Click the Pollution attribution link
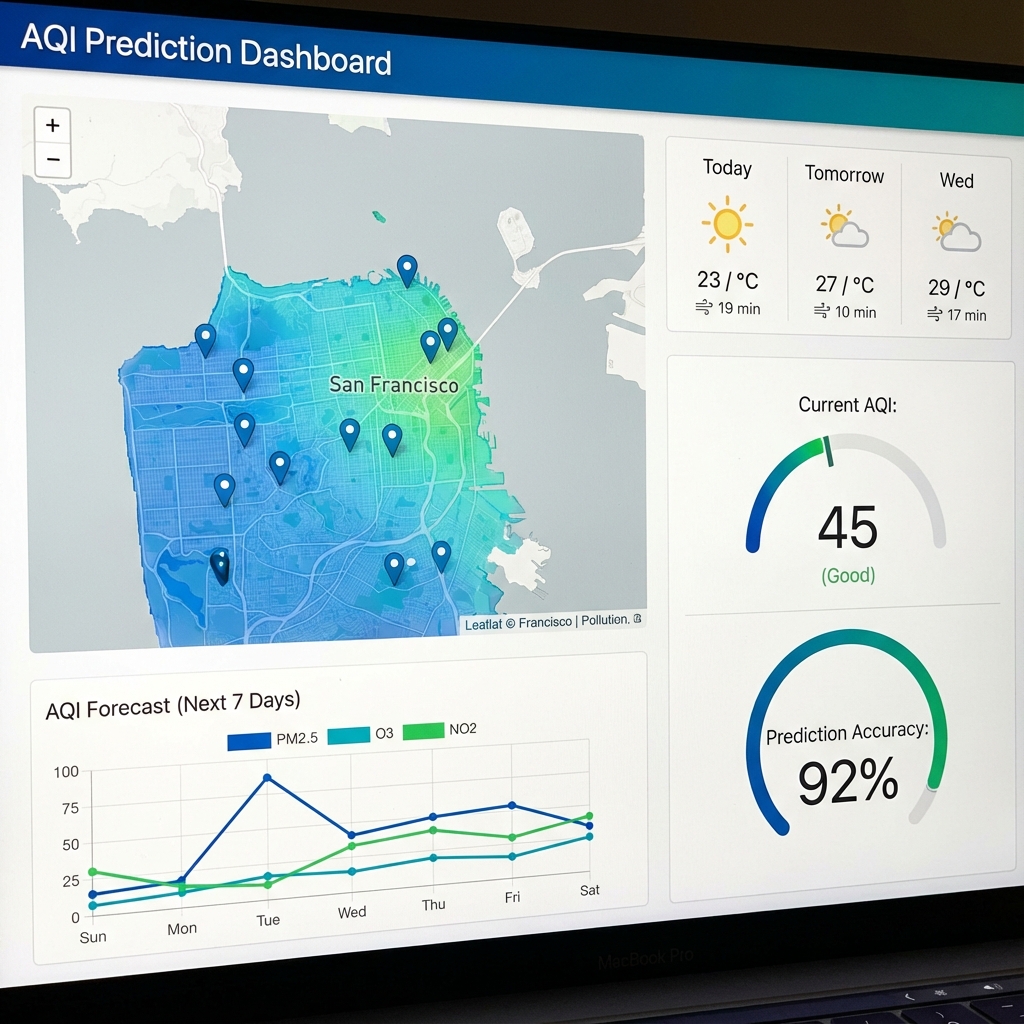The height and width of the screenshot is (1024, 1024). coord(605,621)
